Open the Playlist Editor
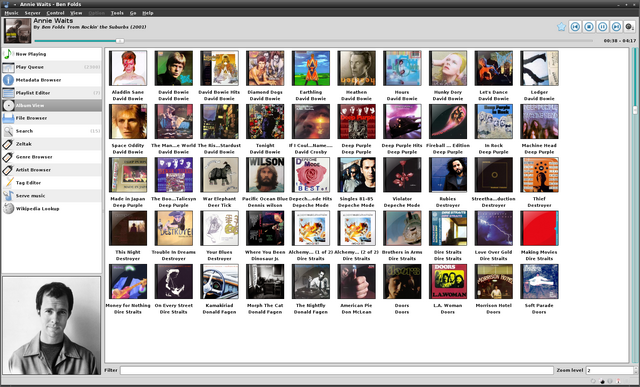Screen dimensions: 640x387 (51, 93)
